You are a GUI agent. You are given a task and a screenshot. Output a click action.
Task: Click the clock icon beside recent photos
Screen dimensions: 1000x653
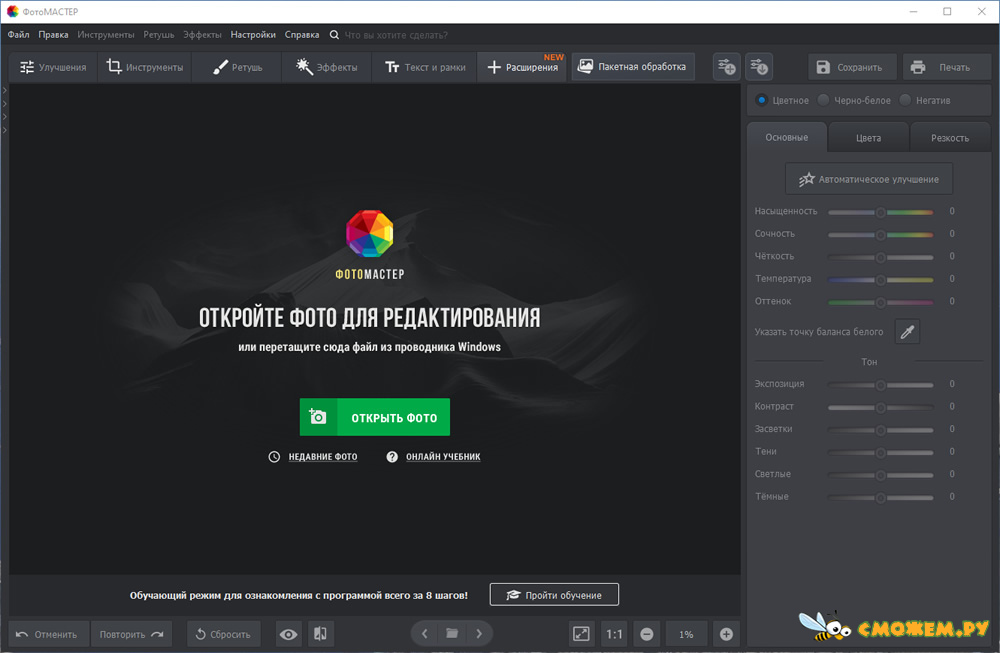(274, 457)
